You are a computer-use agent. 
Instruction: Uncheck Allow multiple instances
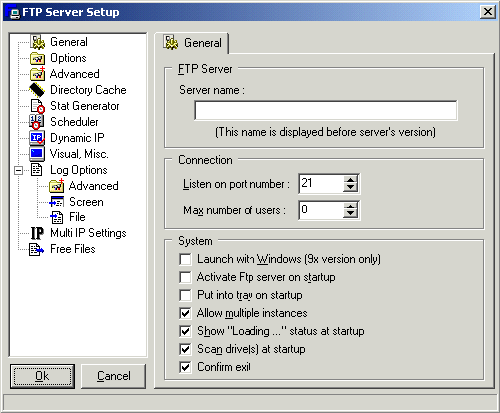tap(185, 313)
